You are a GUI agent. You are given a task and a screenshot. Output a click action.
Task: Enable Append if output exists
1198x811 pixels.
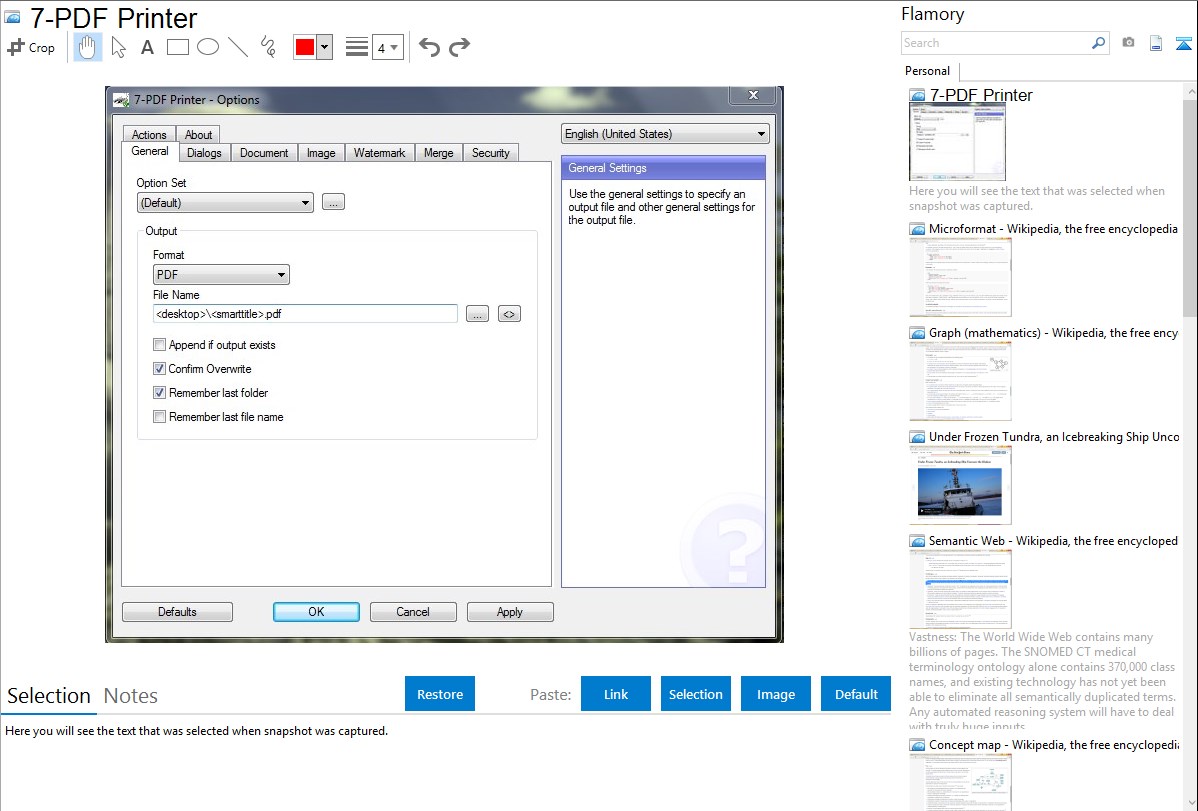(159, 345)
